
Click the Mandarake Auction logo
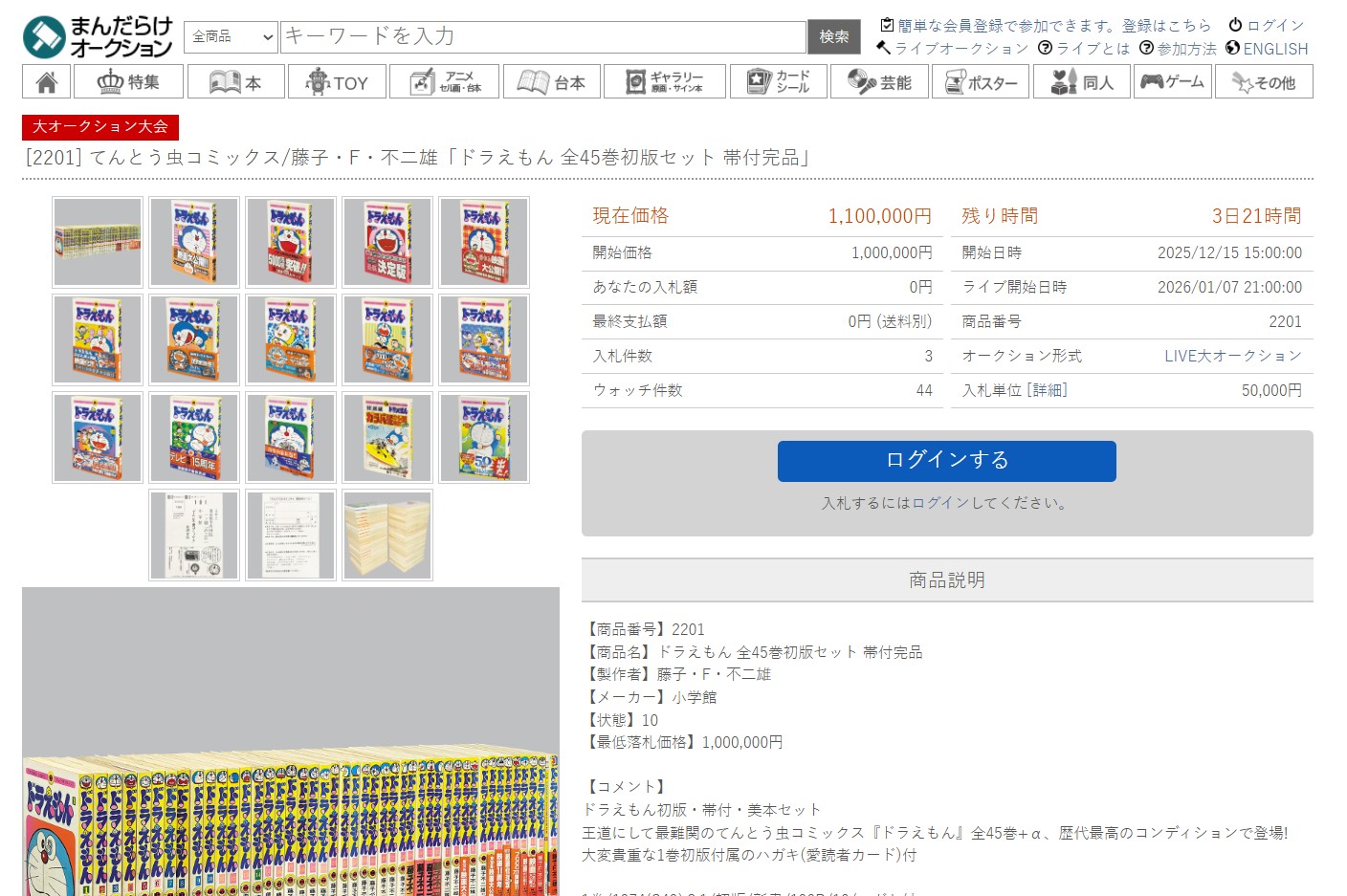pyautogui.click(x=98, y=37)
